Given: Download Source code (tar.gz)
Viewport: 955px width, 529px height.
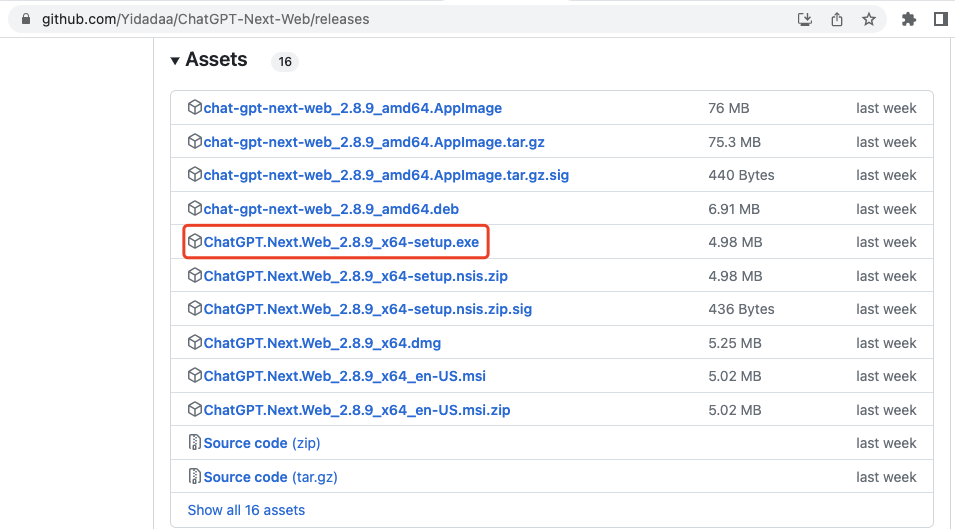Looking at the screenshot, I should pyautogui.click(x=270, y=477).
